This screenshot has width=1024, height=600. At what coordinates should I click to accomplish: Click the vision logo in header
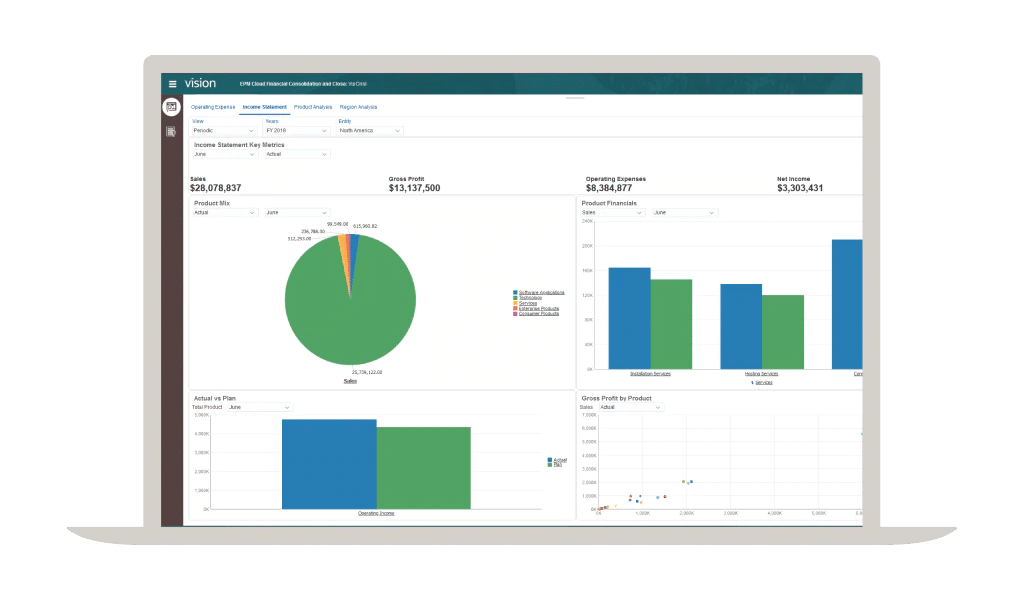[x=200, y=84]
